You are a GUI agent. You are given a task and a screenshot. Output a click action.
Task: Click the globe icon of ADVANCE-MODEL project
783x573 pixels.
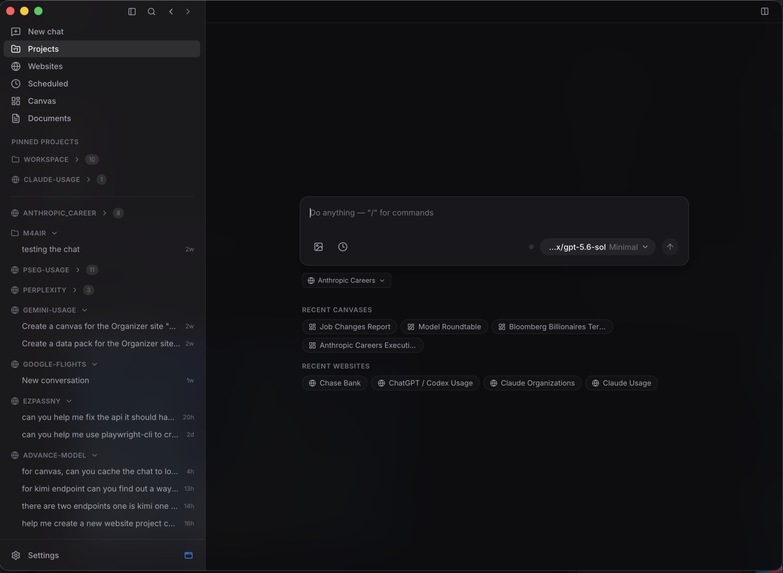point(15,455)
